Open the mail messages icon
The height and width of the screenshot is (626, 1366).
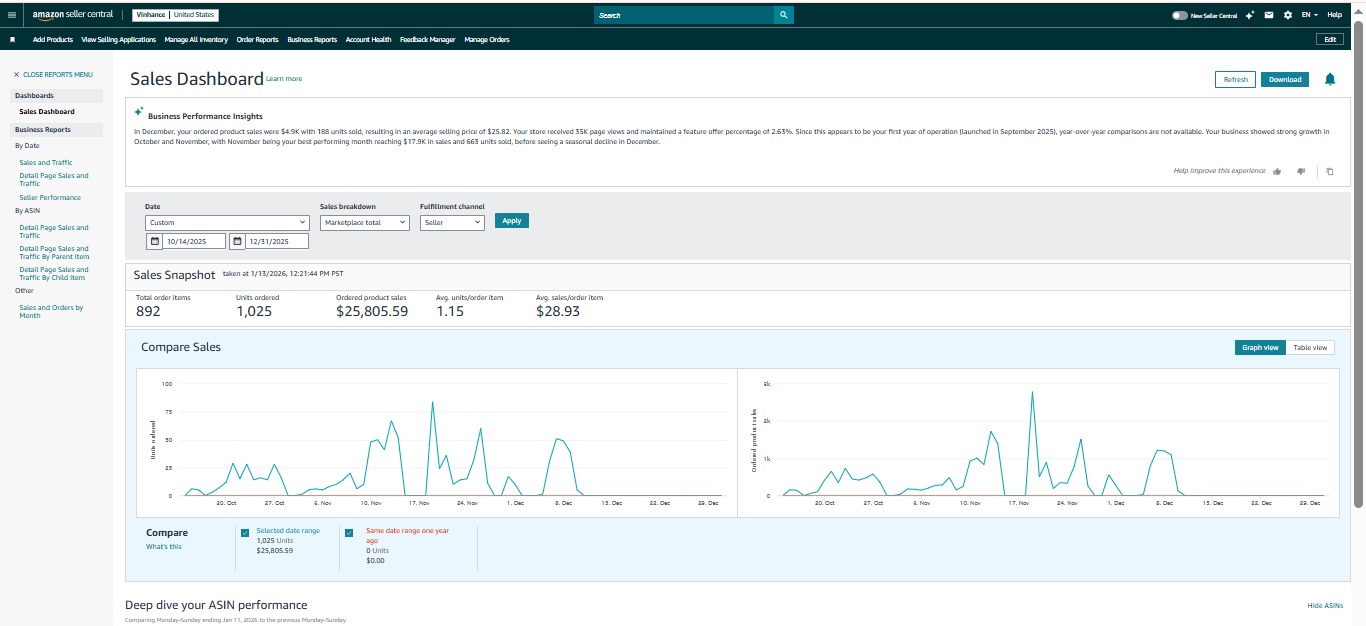pos(1269,15)
